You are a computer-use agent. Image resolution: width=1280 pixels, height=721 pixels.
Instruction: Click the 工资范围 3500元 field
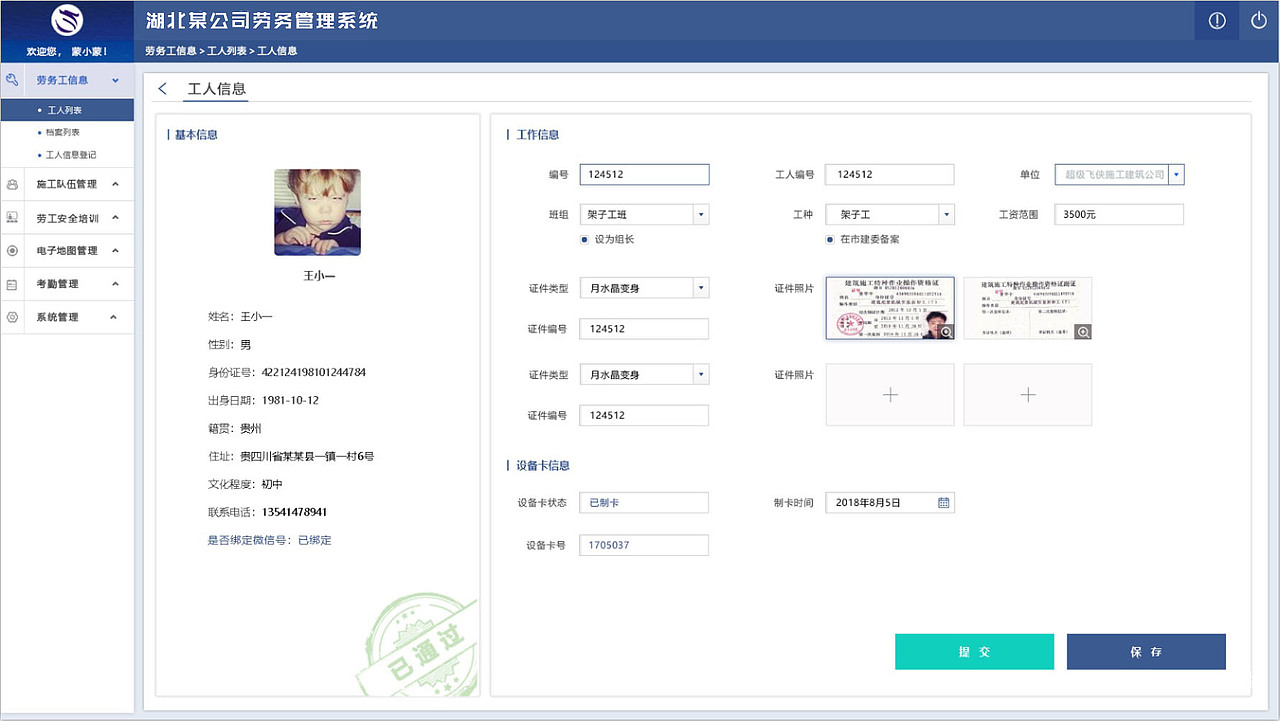1119,214
